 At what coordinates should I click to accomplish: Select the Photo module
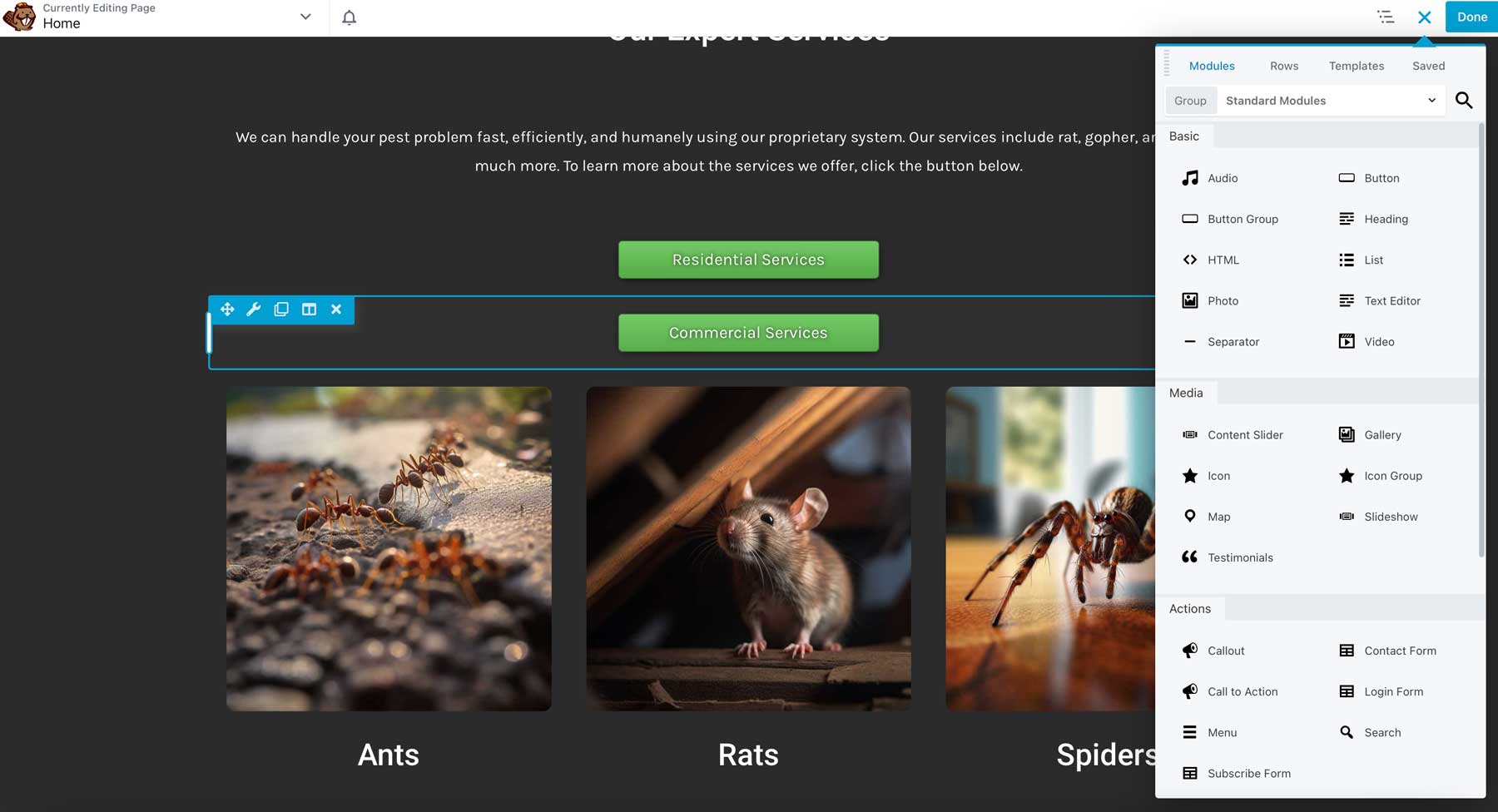click(1223, 300)
